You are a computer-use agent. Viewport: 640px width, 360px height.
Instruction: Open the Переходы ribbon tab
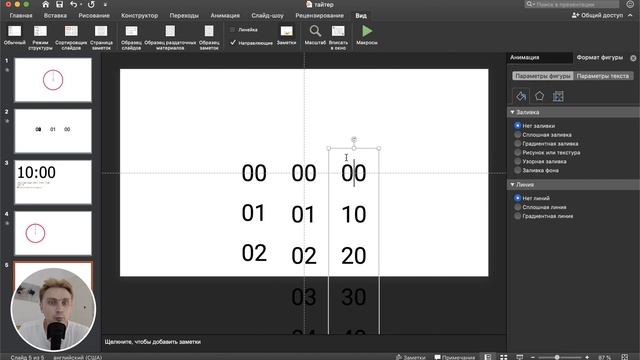(184, 16)
